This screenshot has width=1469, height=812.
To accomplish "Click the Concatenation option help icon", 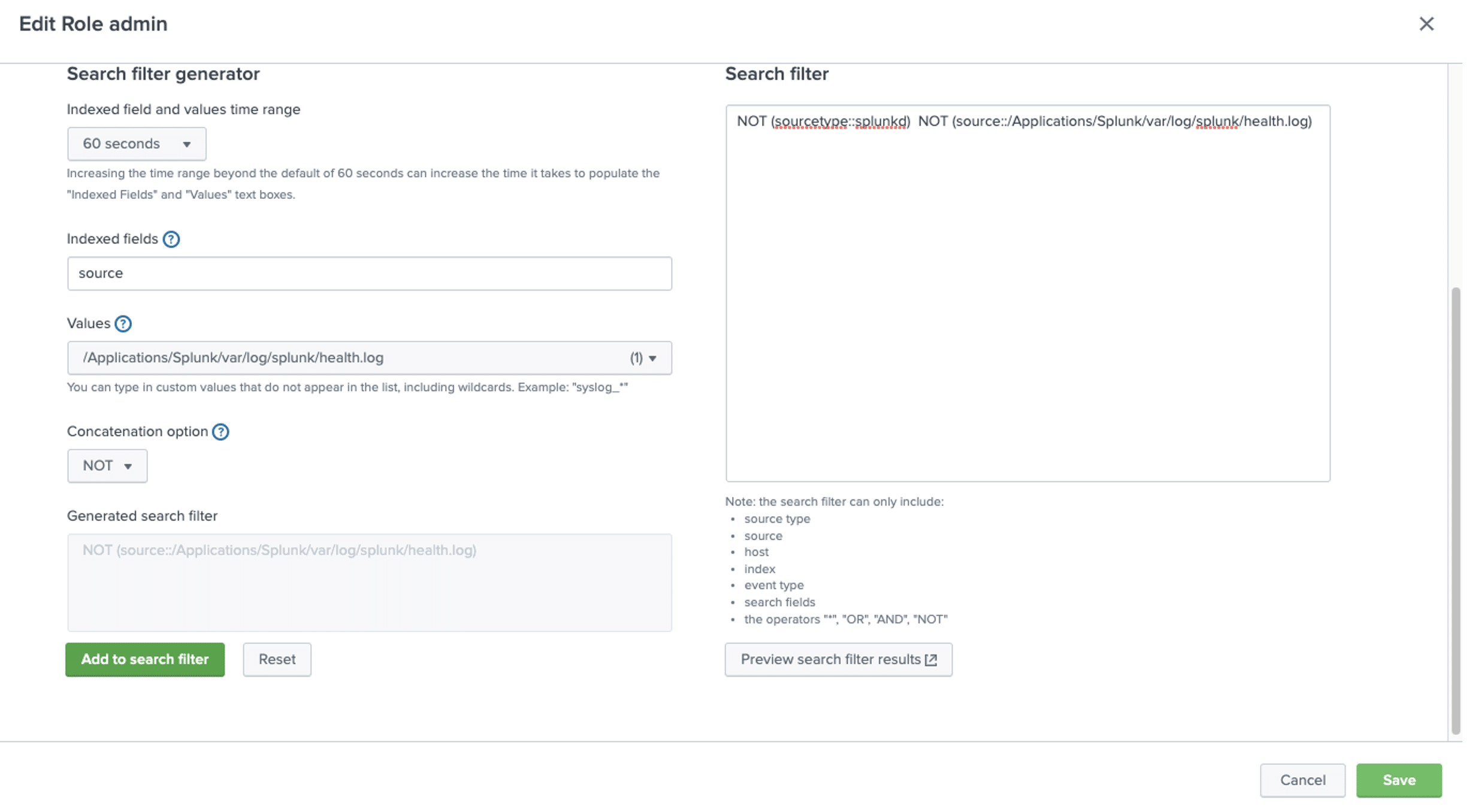I will click(220, 432).
